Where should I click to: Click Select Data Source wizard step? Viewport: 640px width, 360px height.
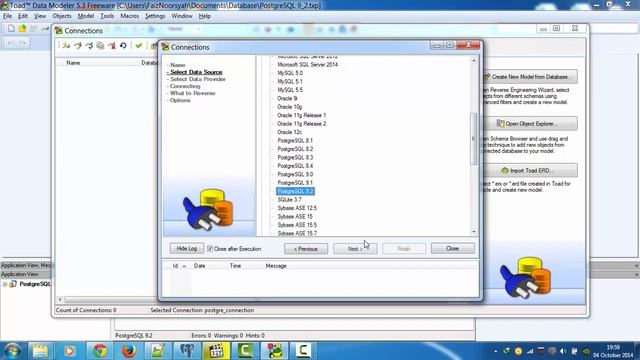196,72
